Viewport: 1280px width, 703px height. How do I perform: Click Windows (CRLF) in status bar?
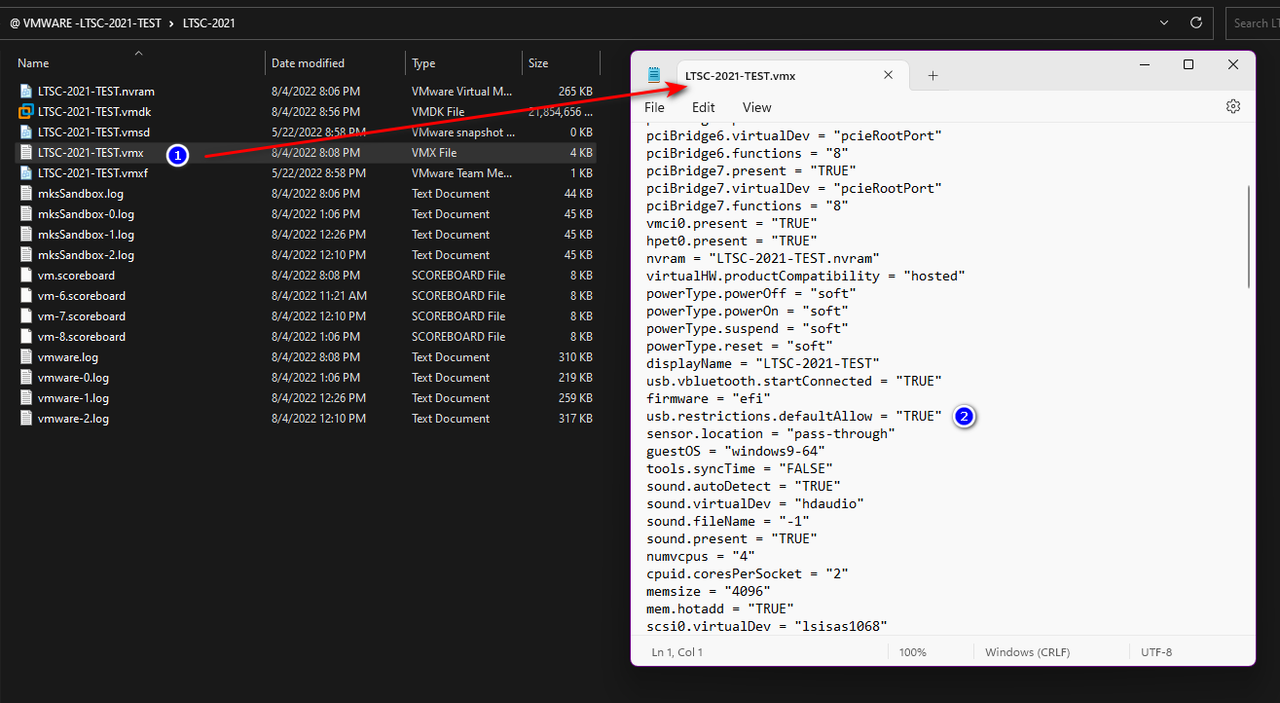click(1027, 652)
